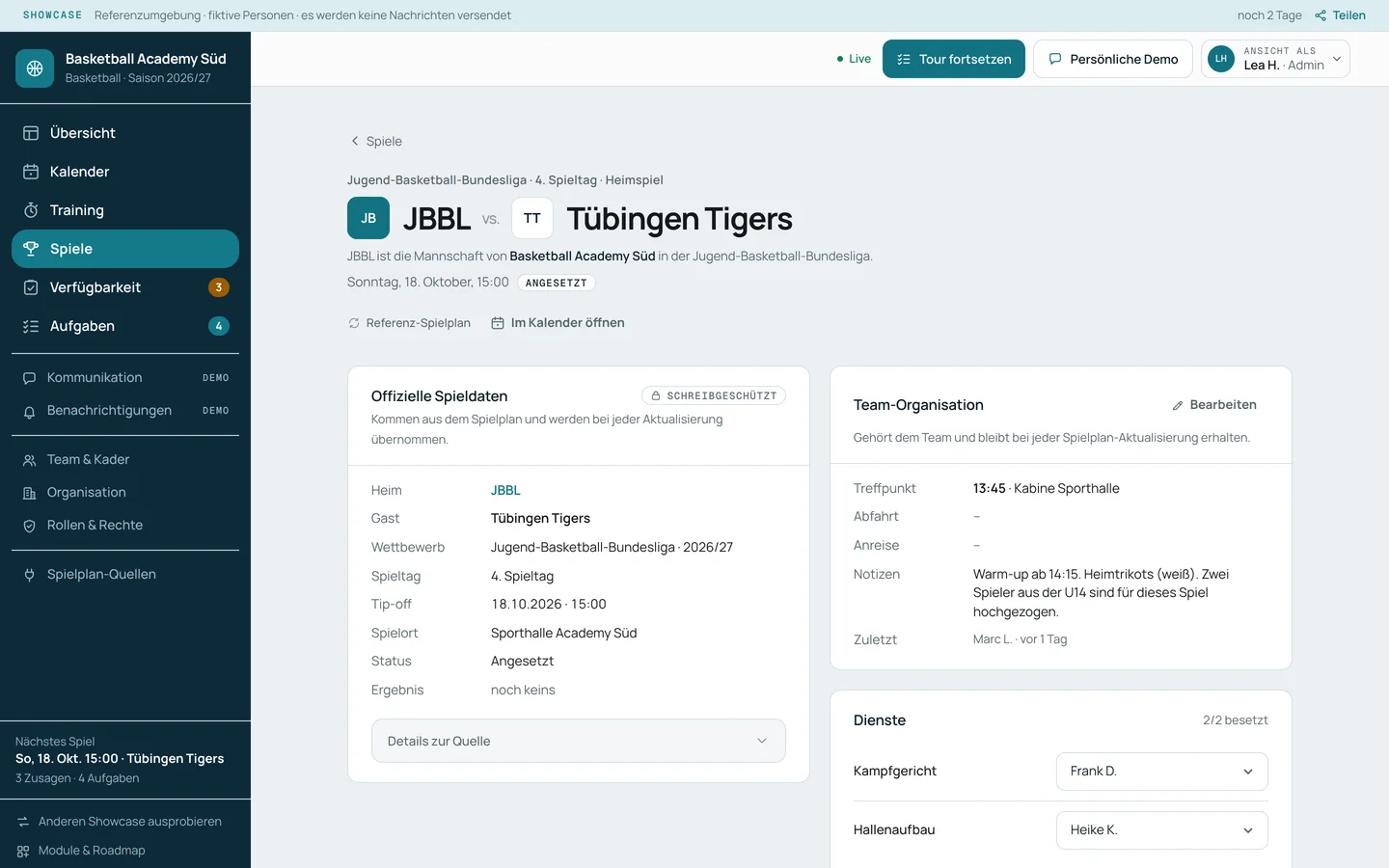Click the Tour fortsetzen button
Viewport: 1389px width, 868px height.
click(954, 59)
